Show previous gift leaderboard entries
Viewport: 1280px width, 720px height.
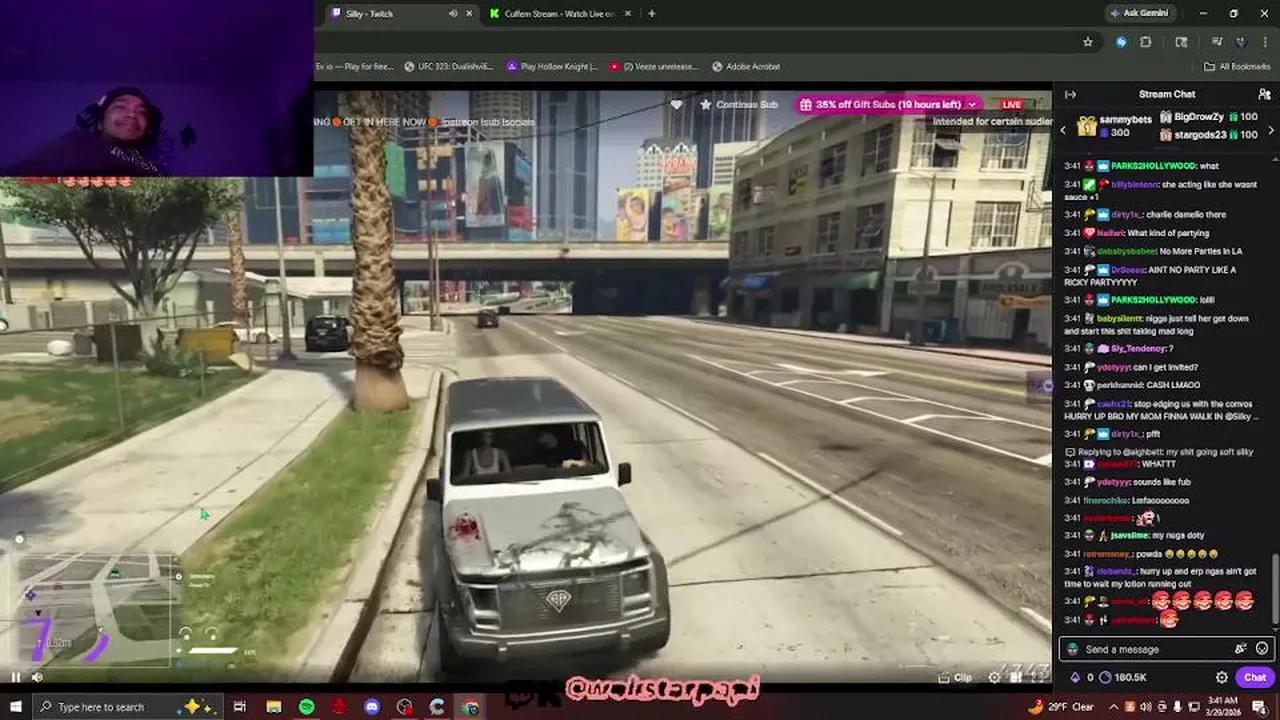[x=1063, y=131]
